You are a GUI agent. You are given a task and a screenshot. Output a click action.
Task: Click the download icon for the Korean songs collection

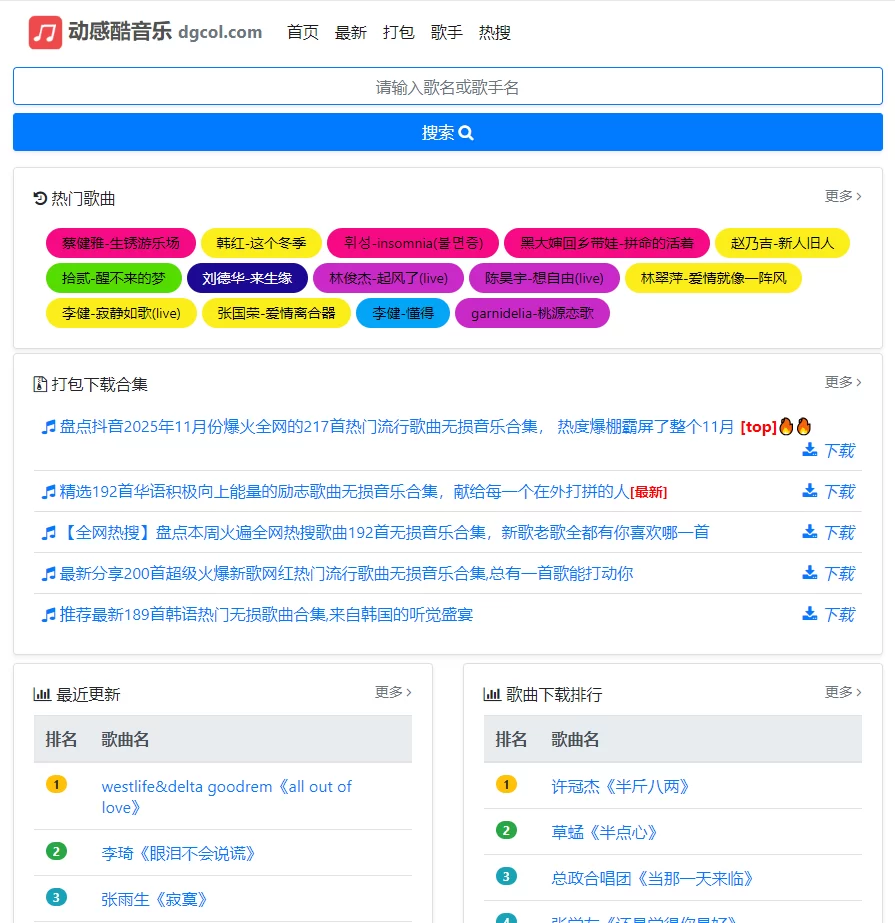point(810,614)
